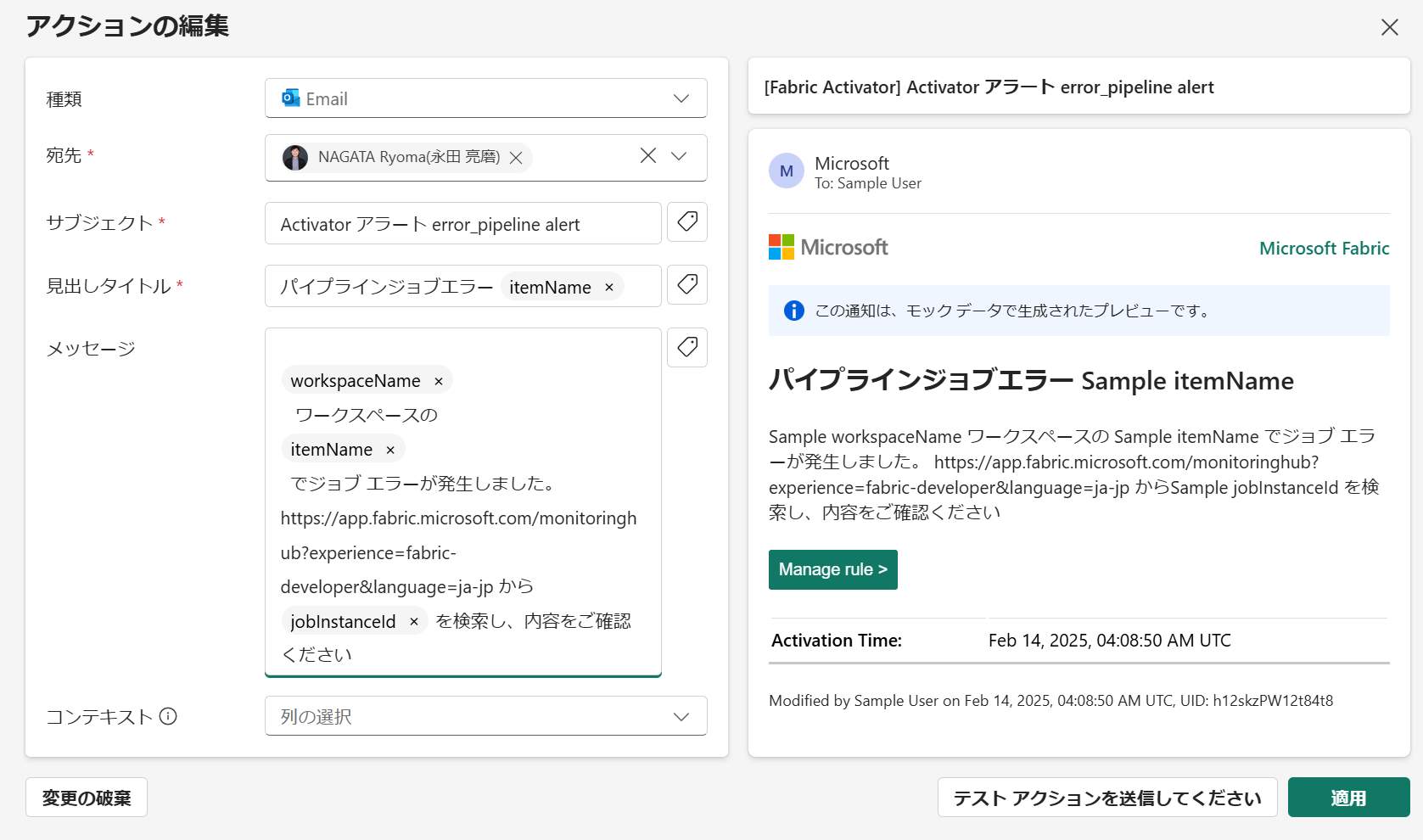Apply changes with 適用 button
This screenshot has width=1423, height=840.
point(1348,798)
